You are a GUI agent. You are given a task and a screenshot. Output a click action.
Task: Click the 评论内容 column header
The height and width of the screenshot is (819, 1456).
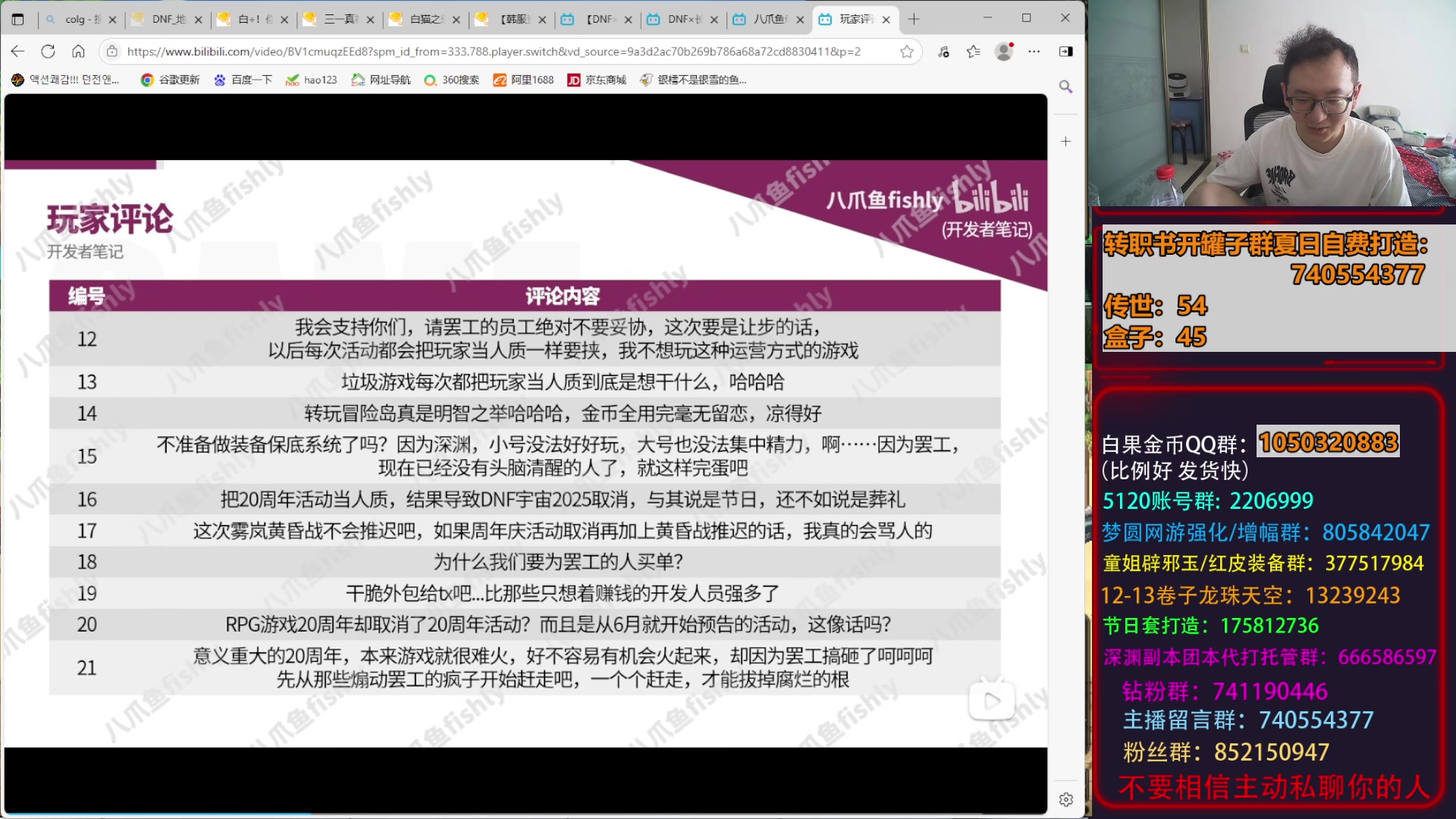pyautogui.click(x=563, y=296)
